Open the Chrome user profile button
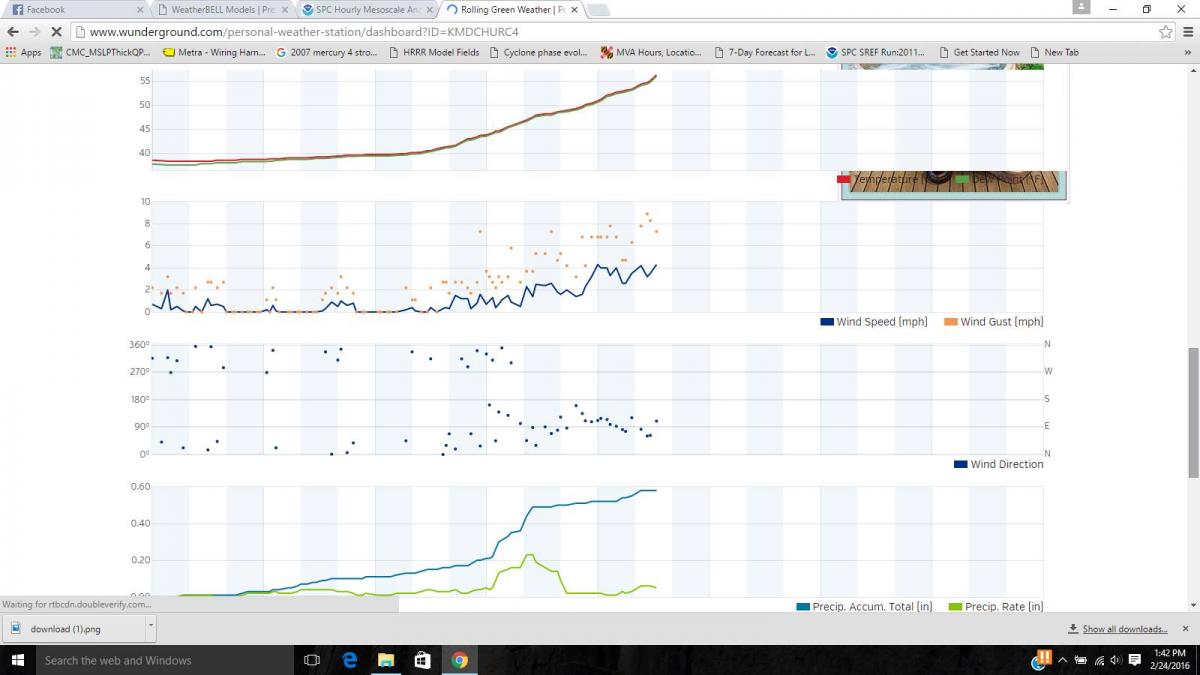 1081,7
